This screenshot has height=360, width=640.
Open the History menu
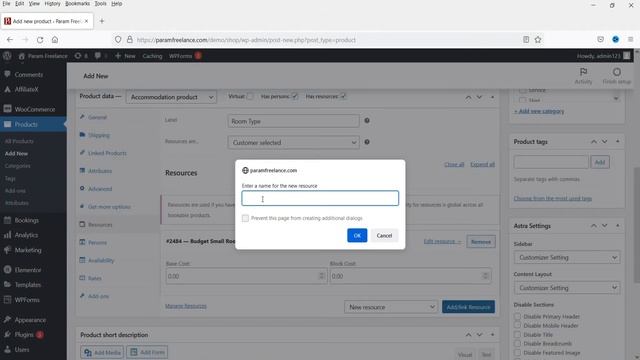pos(52,4)
